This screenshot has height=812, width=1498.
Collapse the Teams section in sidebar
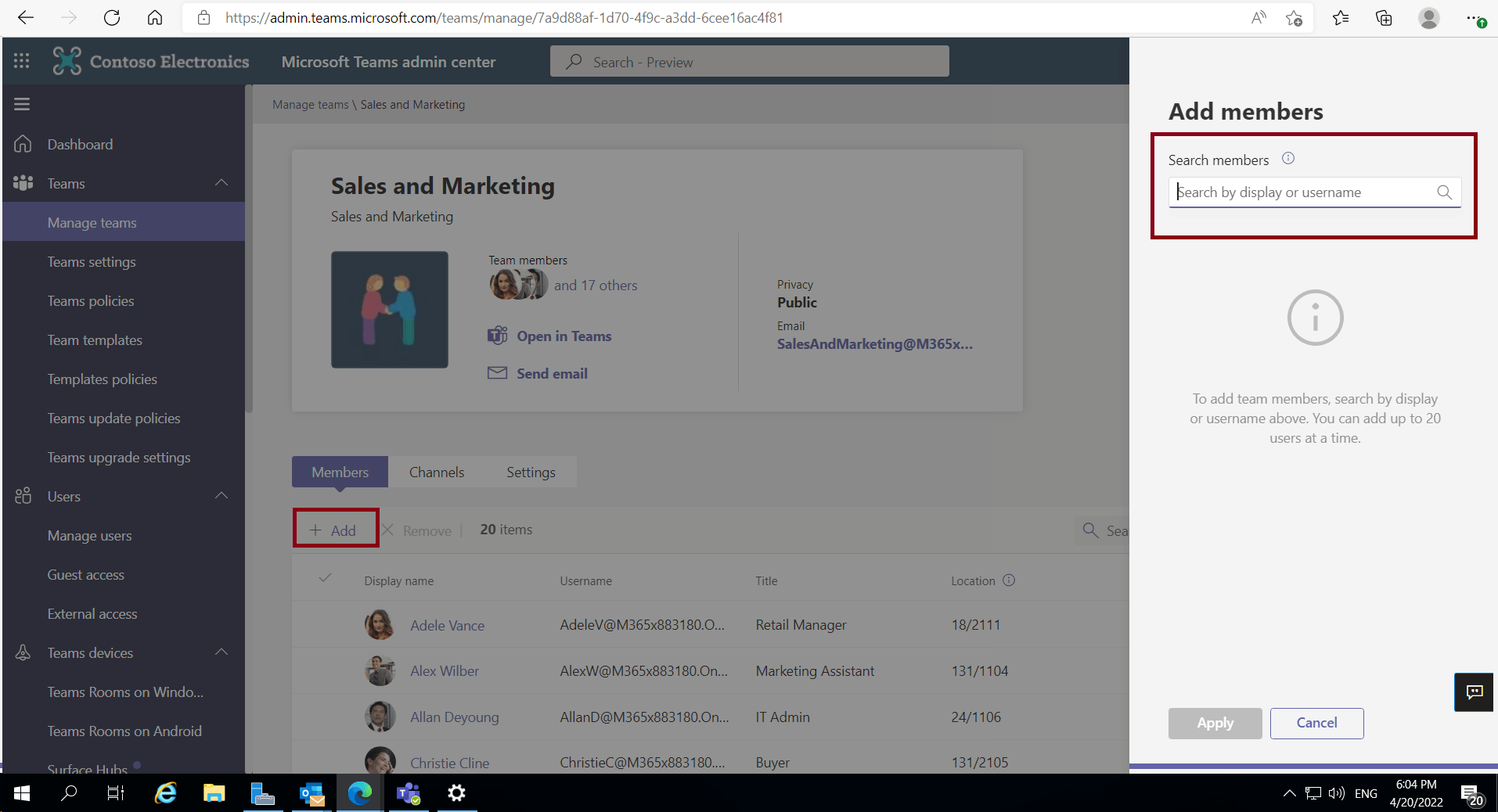click(221, 183)
